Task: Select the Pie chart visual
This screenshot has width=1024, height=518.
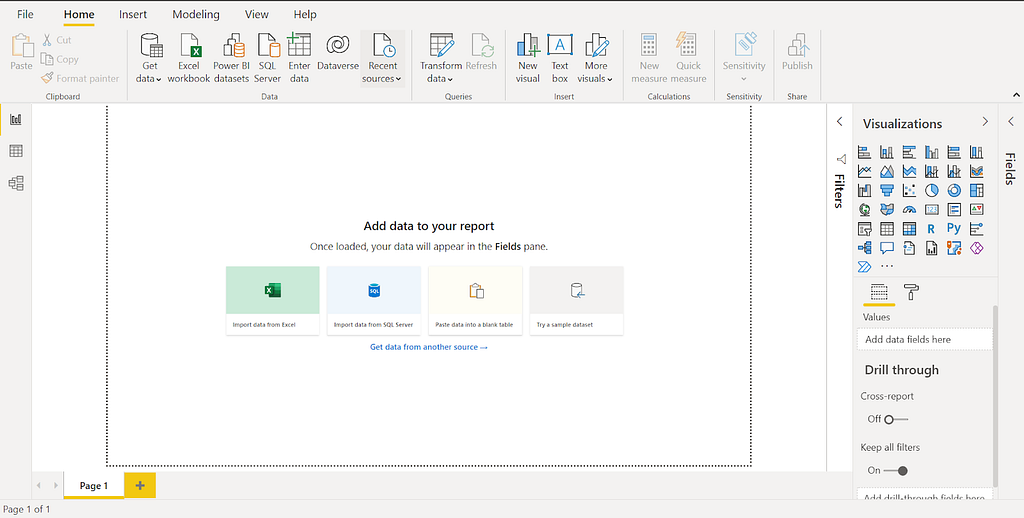Action: [x=931, y=191]
